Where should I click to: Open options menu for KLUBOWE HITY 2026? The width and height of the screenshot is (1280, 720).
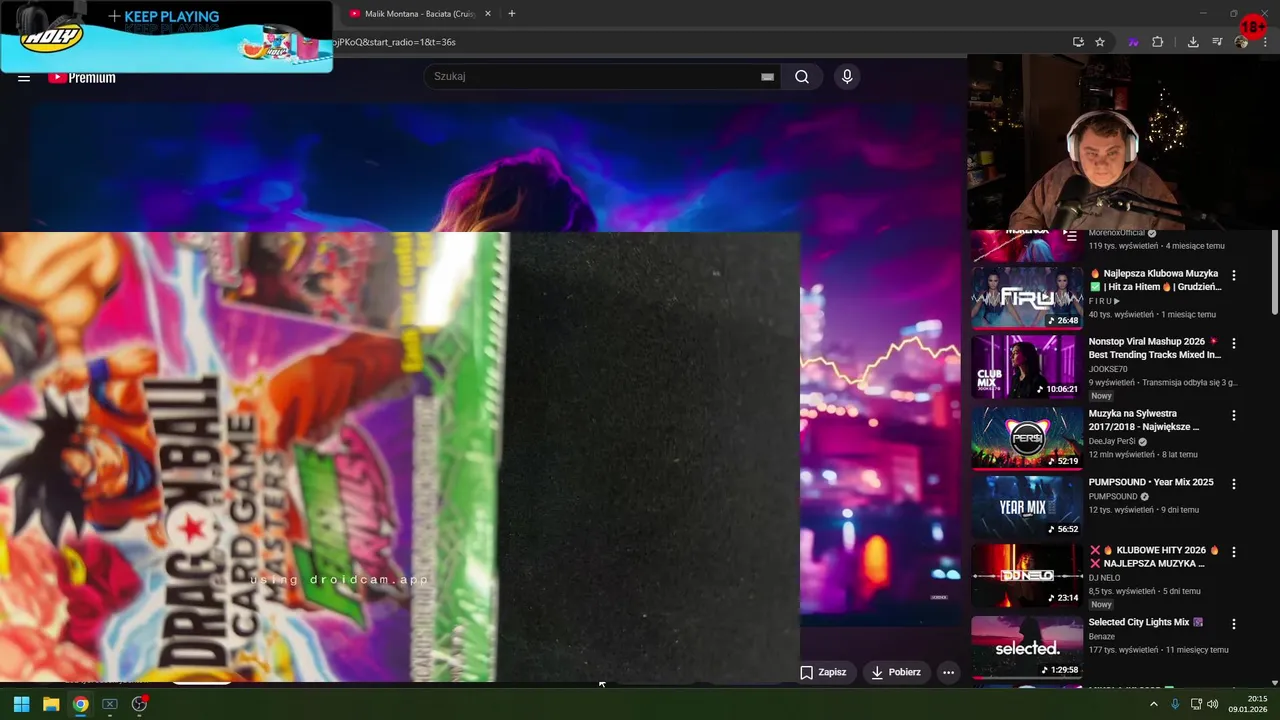tap(1233, 552)
